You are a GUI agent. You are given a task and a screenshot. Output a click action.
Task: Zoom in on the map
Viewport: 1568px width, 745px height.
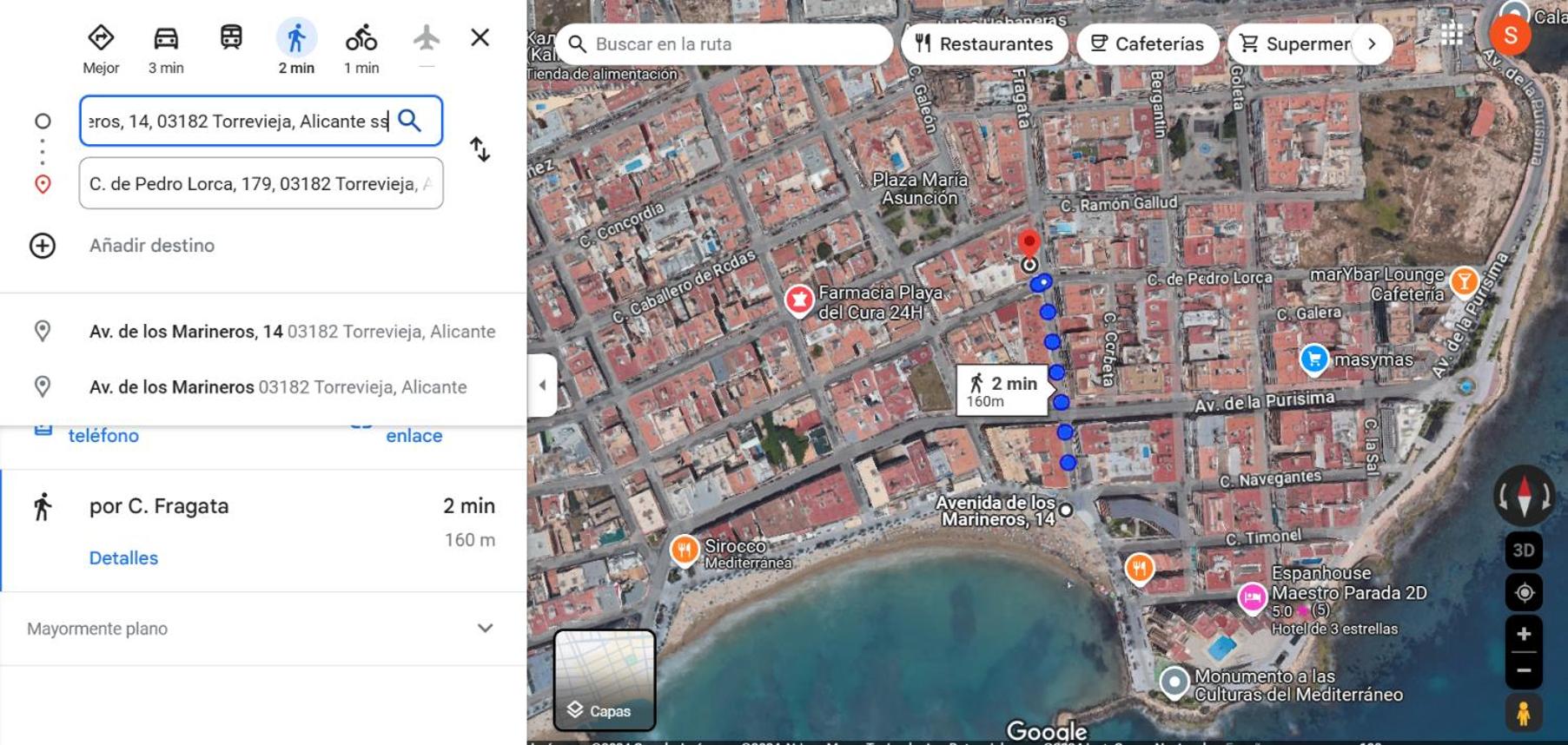click(x=1524, y=634)
